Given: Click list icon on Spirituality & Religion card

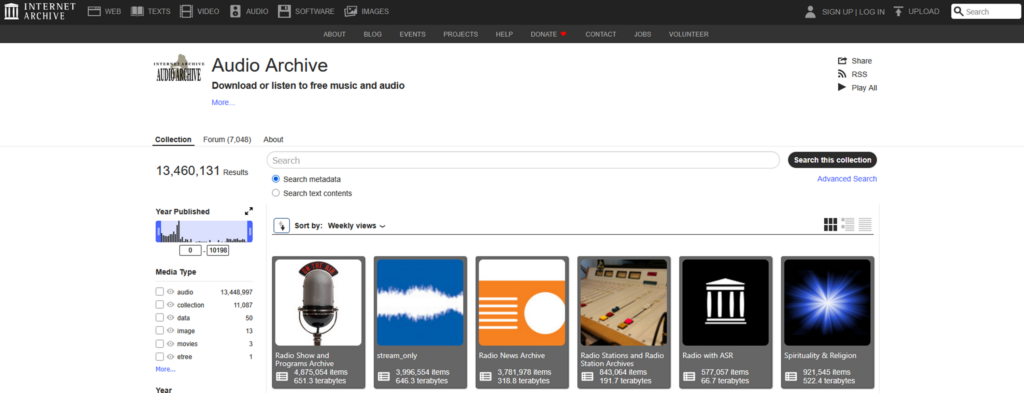Looking at the screenshot, I should pos(792,376).
